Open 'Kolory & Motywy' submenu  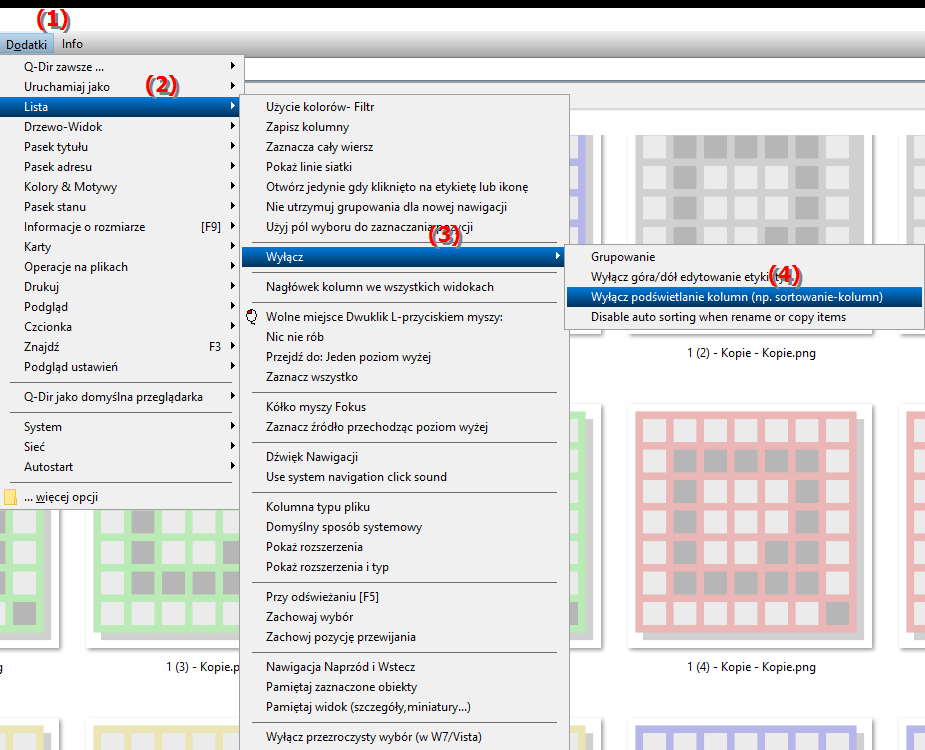pos(119,187)
